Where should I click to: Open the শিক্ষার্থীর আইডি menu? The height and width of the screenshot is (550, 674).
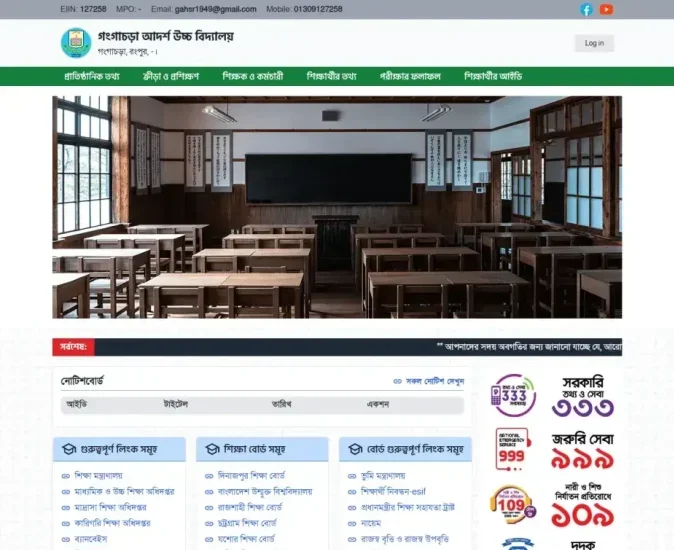tap(493, 76)
